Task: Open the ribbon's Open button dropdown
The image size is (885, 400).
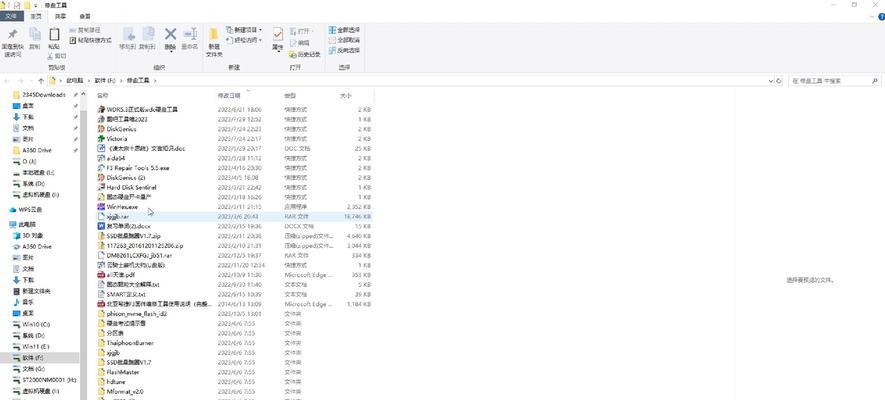Action: [x=314, y=30]
